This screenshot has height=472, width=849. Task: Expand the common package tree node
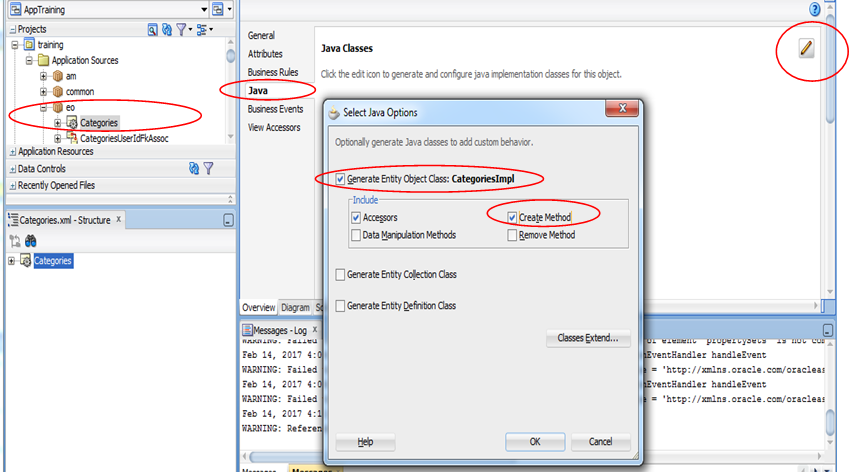(44, 91)
